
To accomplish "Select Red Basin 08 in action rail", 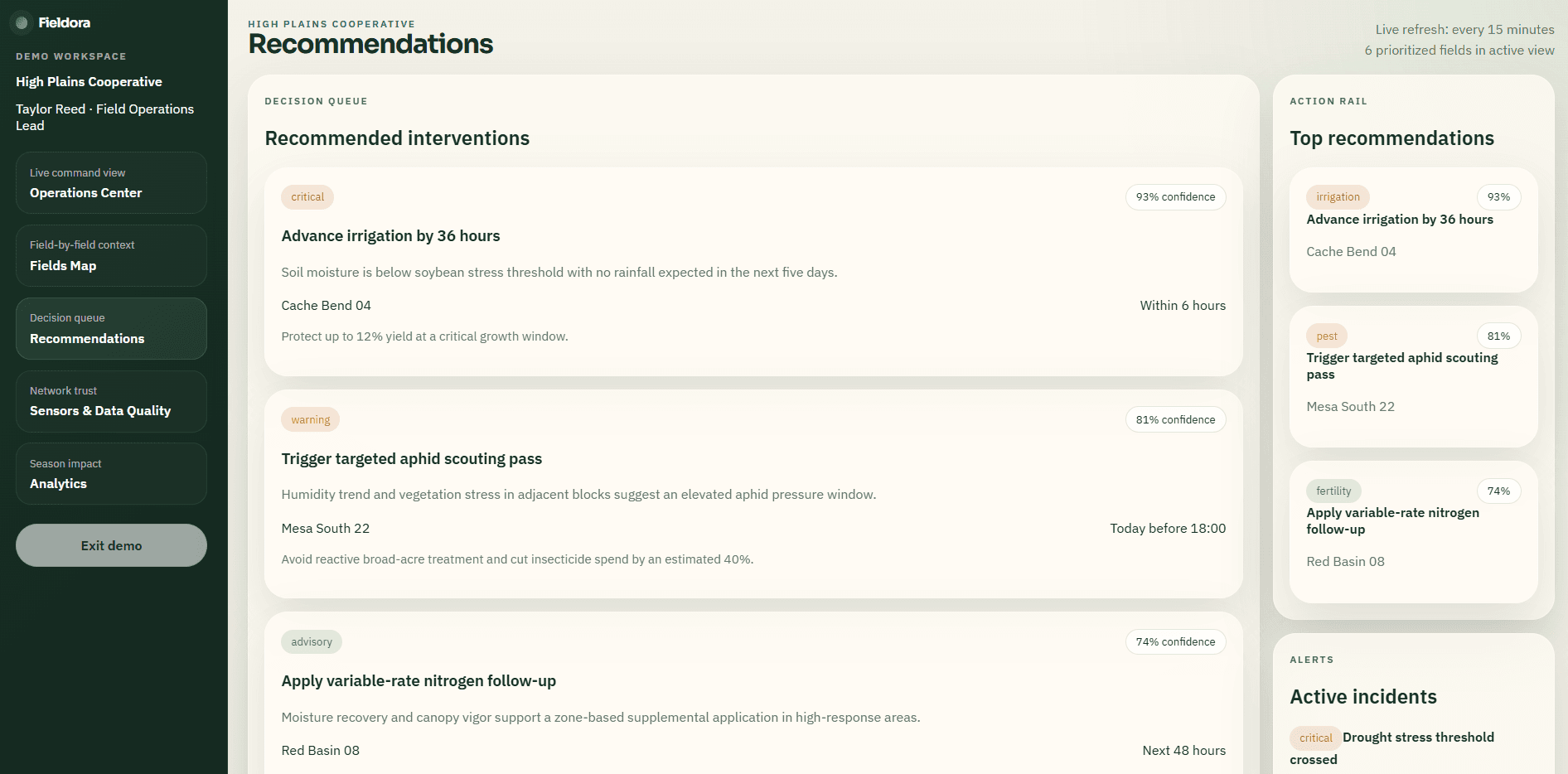I will click(1345, 561).
